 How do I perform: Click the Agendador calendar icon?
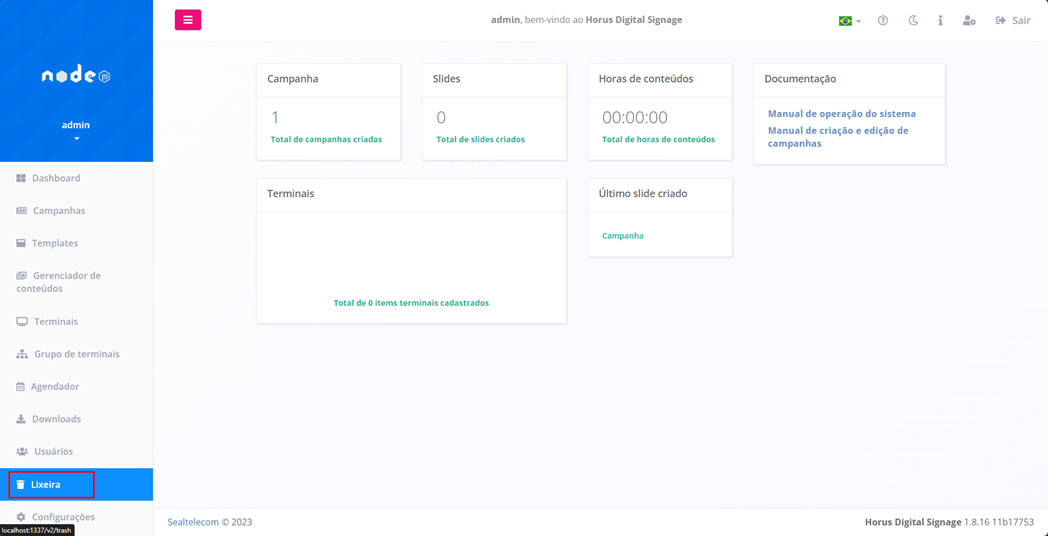(21, 387)
